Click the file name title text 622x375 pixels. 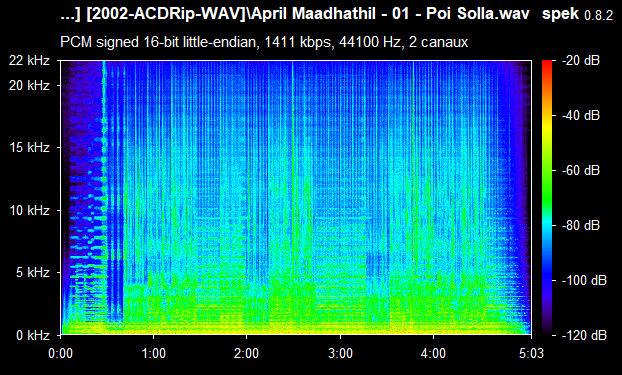pyautogui.click(x=295, y=15)
